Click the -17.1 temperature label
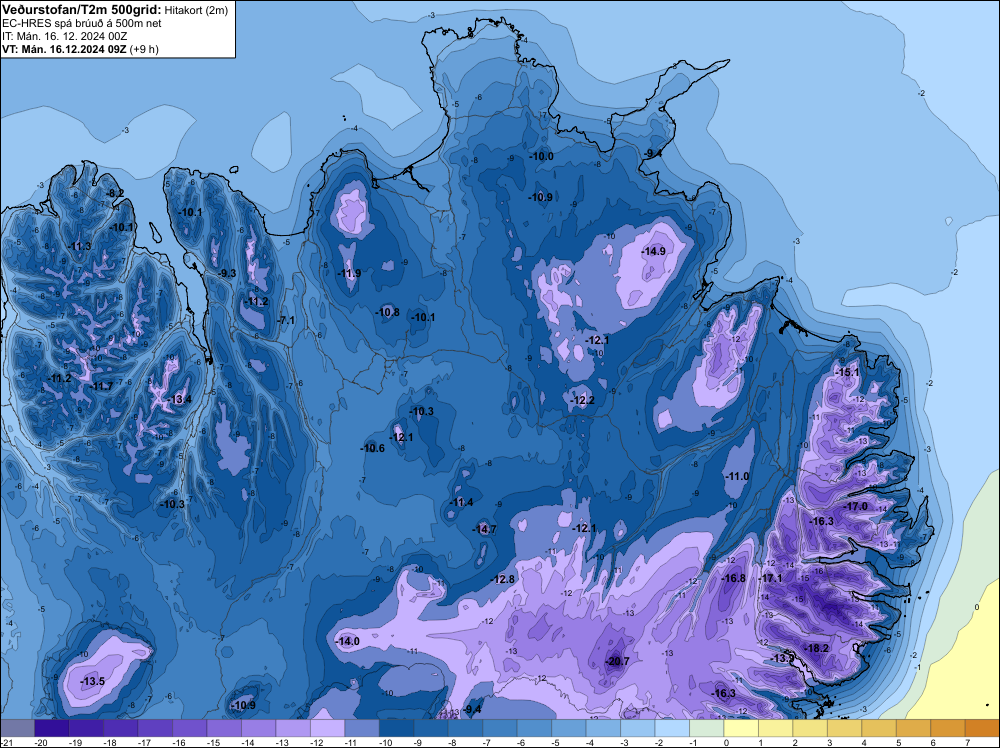The width and height of the screenshot is (1000, 748). coord(770,578)
